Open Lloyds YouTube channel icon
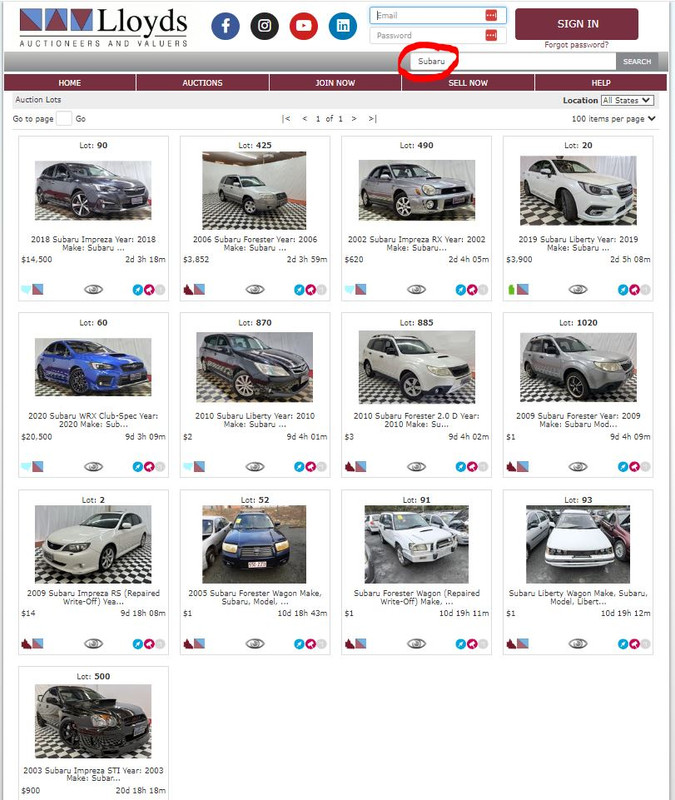 [304, 26]
